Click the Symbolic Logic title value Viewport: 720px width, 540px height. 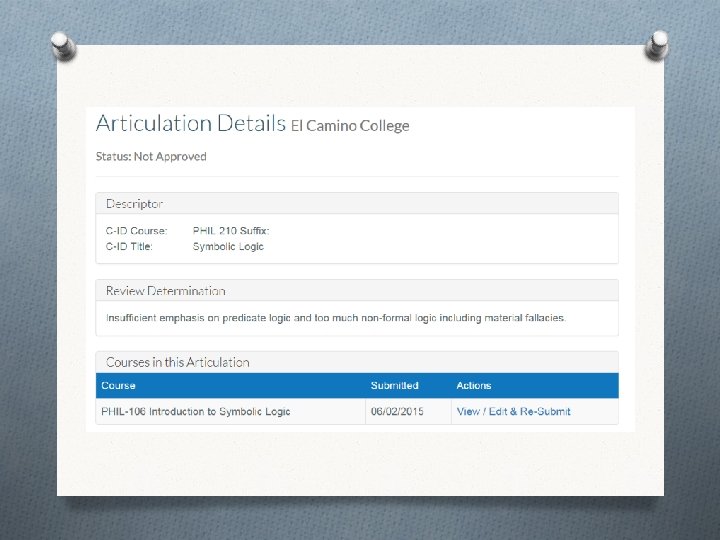point(228,246)
